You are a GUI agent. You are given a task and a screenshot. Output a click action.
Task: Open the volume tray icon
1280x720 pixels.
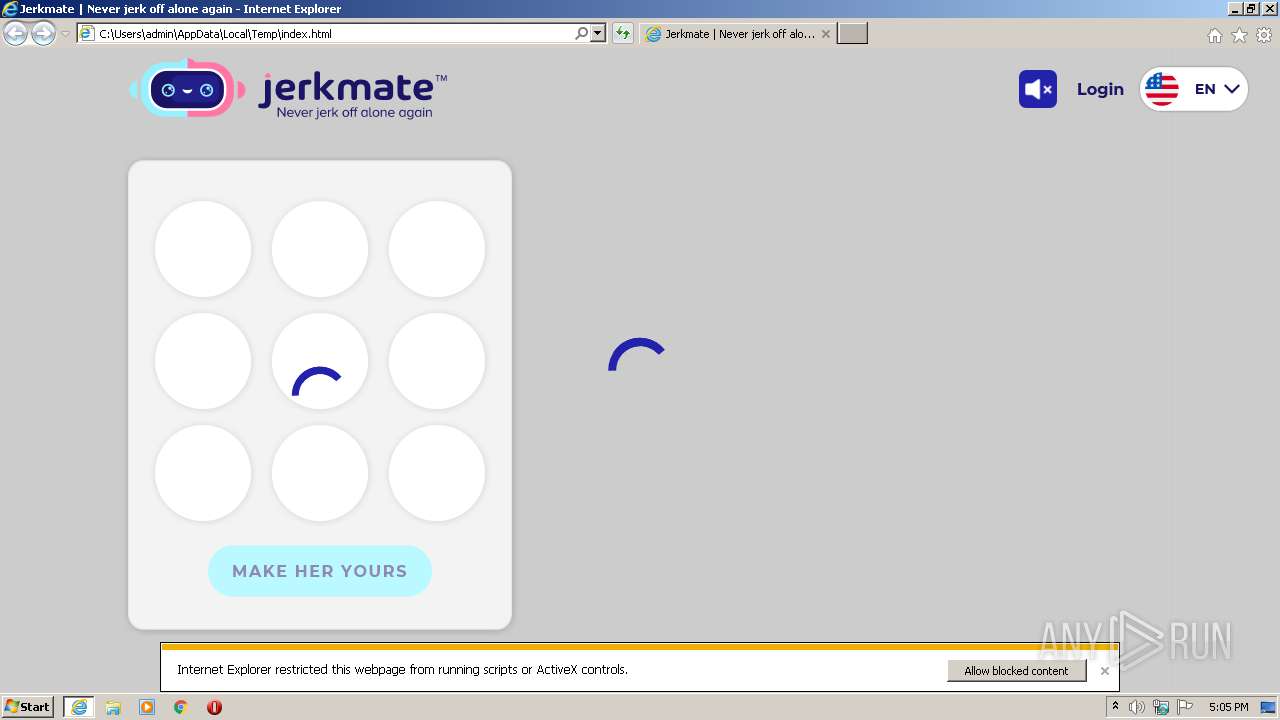1137,707
